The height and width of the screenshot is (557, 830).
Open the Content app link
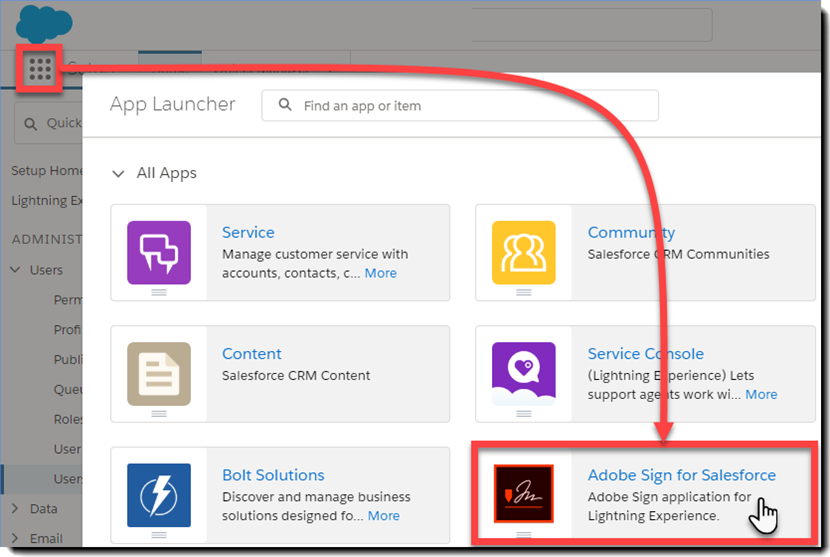tap(251, 354)
